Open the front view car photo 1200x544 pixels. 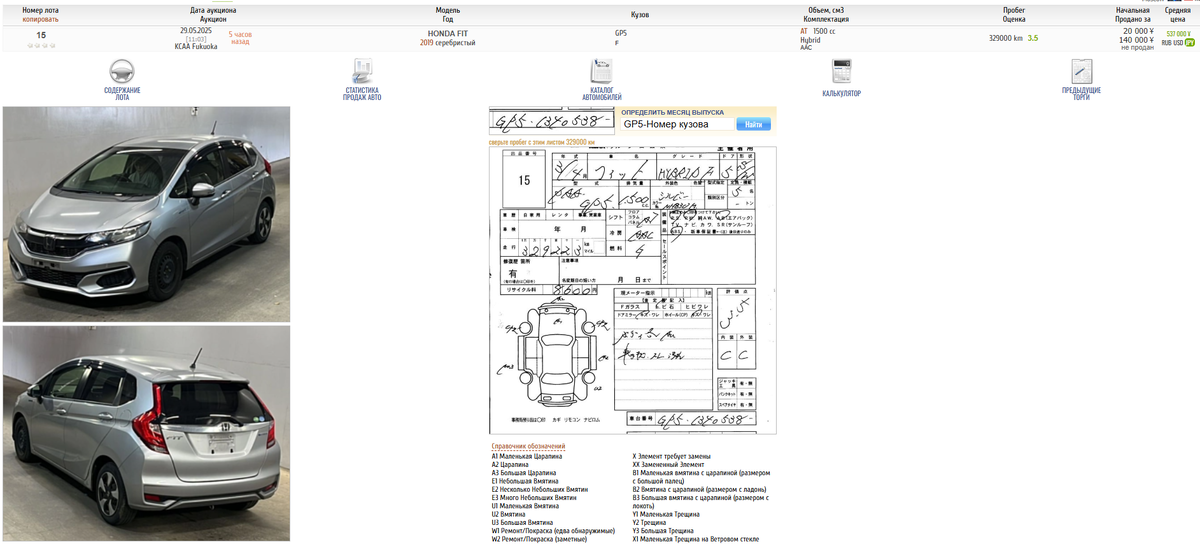(147, 214)
